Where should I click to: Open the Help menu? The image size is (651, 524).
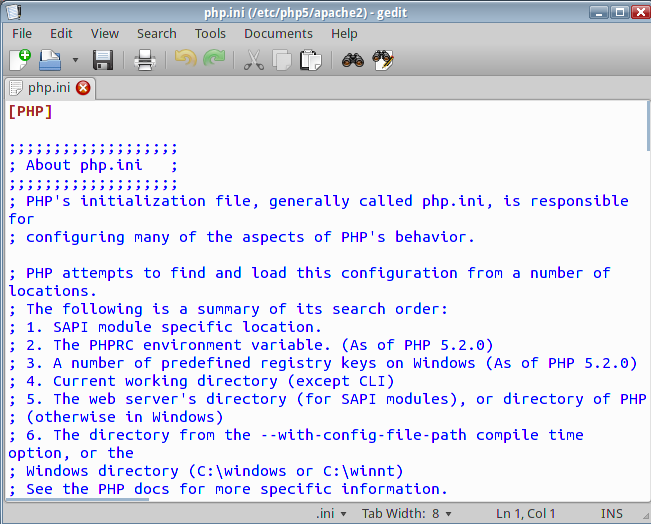[x=344, y=34]
